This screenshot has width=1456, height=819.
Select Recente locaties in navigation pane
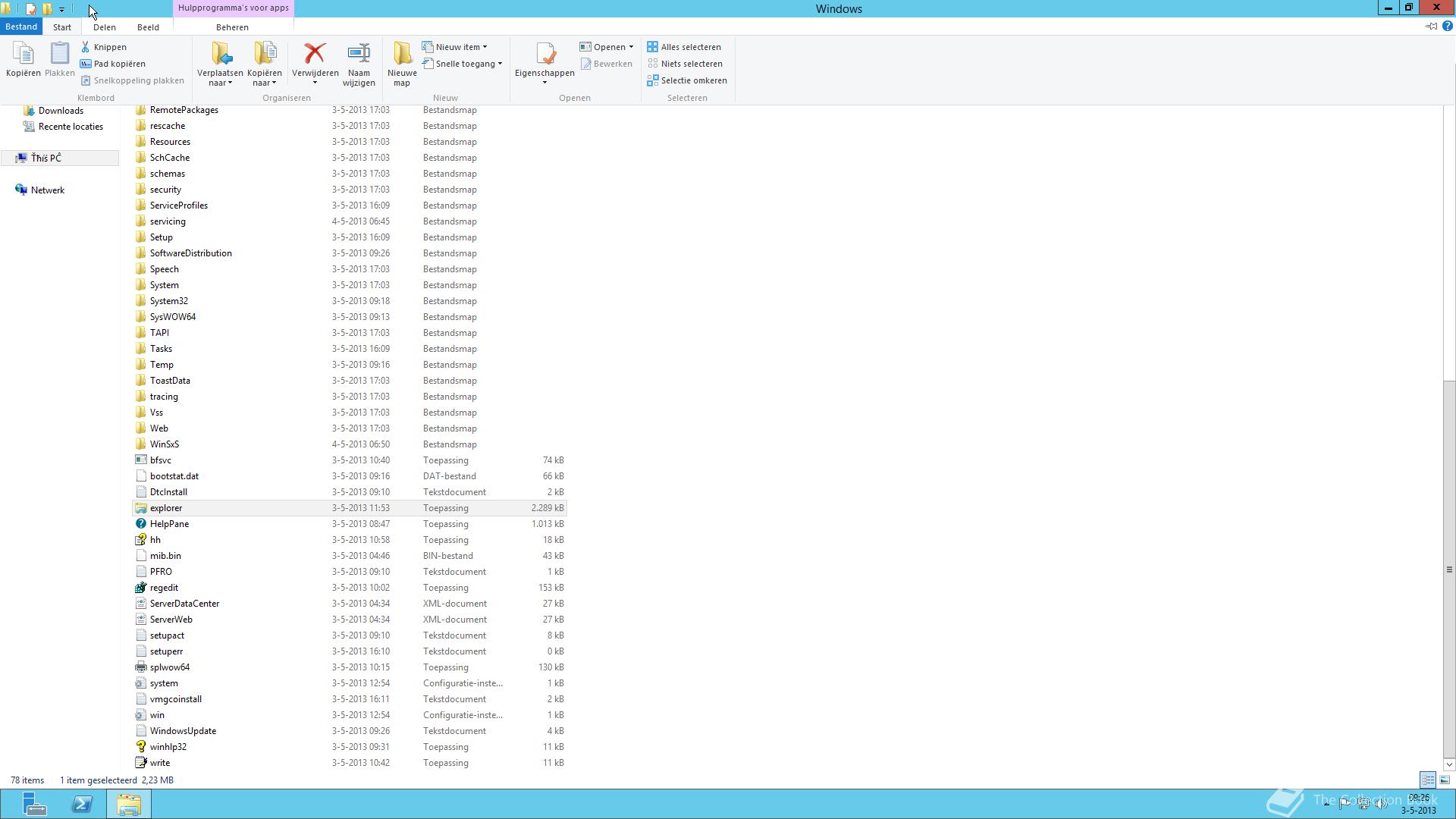click(71, 127)
